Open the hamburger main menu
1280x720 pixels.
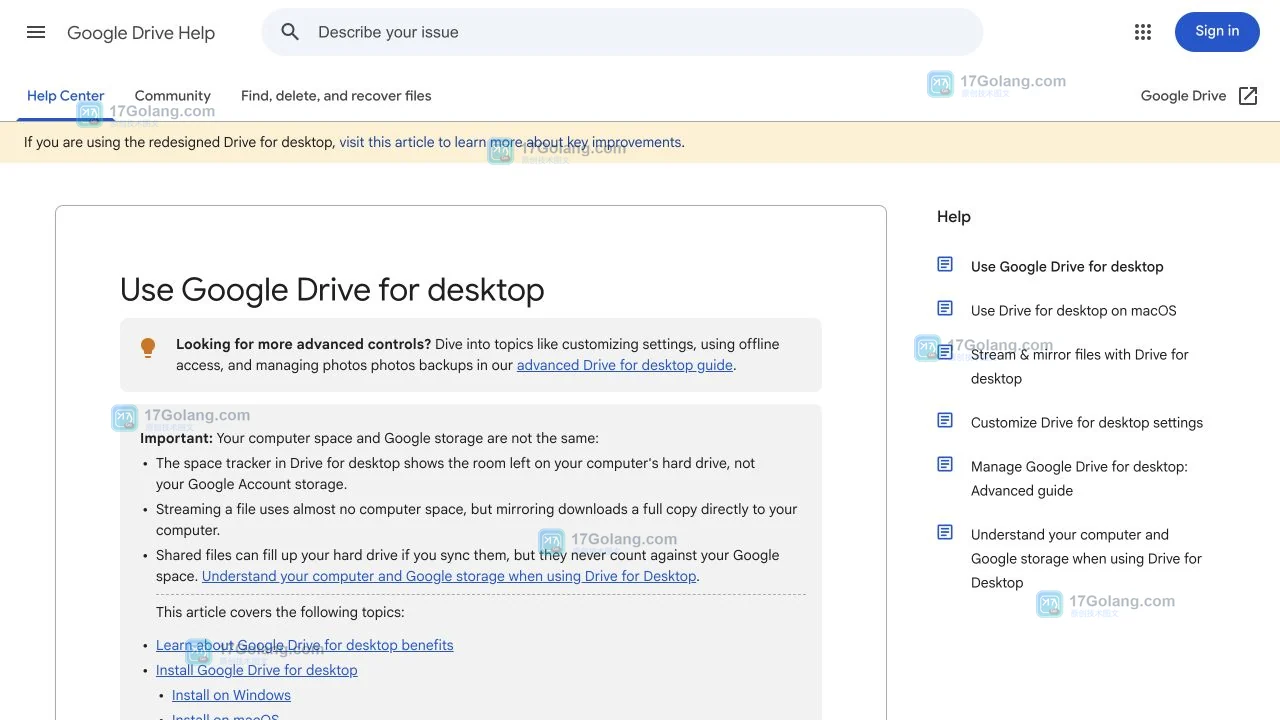[36, 32]
